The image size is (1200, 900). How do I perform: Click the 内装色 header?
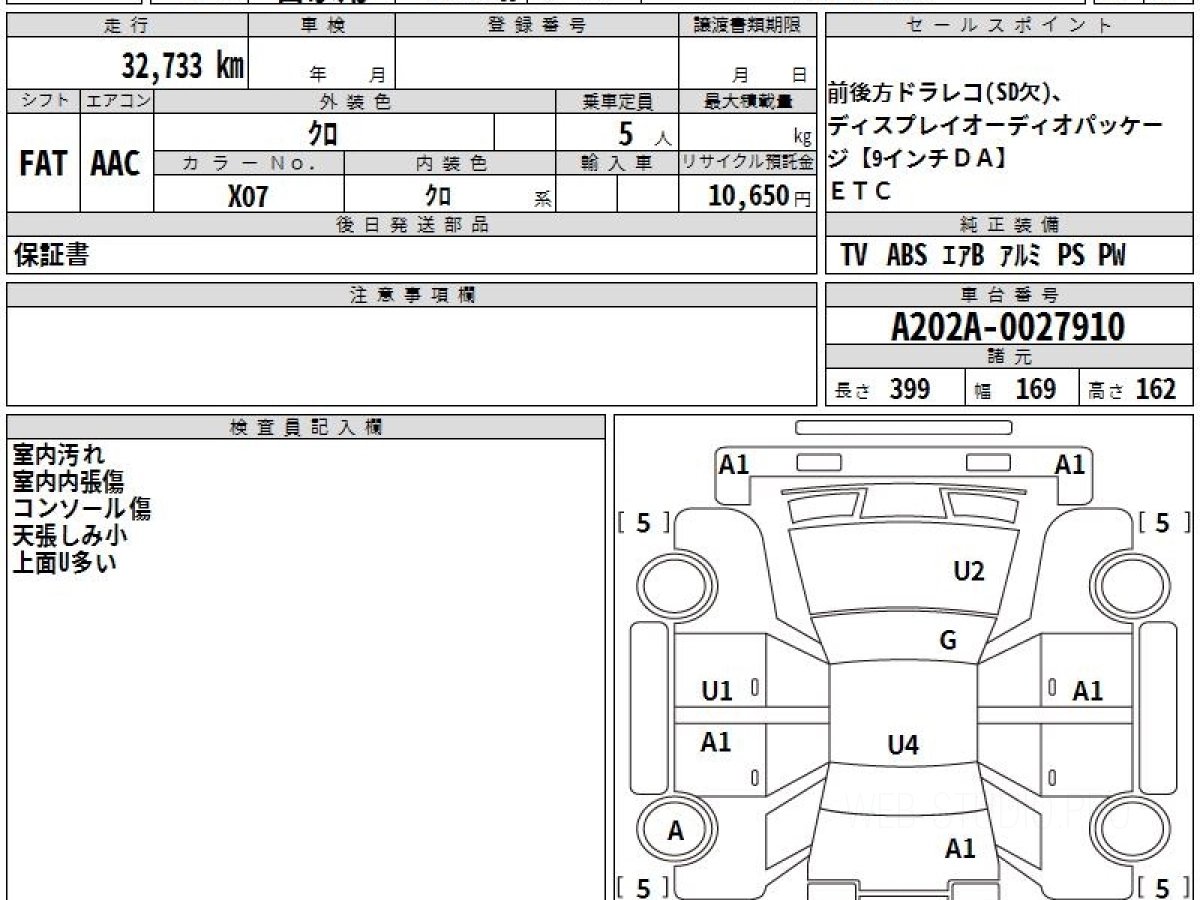(450, 163)
